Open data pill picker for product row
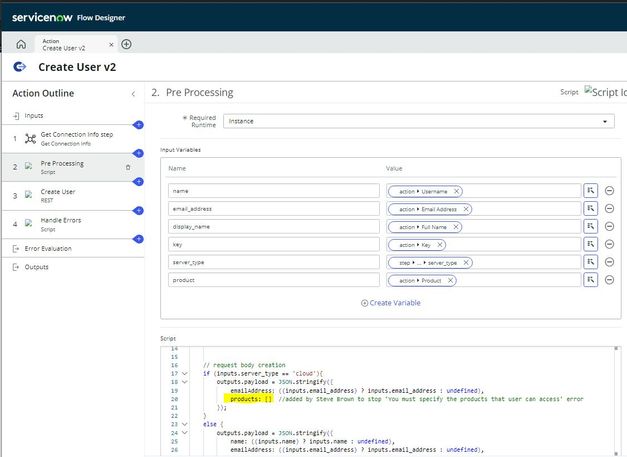Screen dimensions: 627x457 pos(591,279)
